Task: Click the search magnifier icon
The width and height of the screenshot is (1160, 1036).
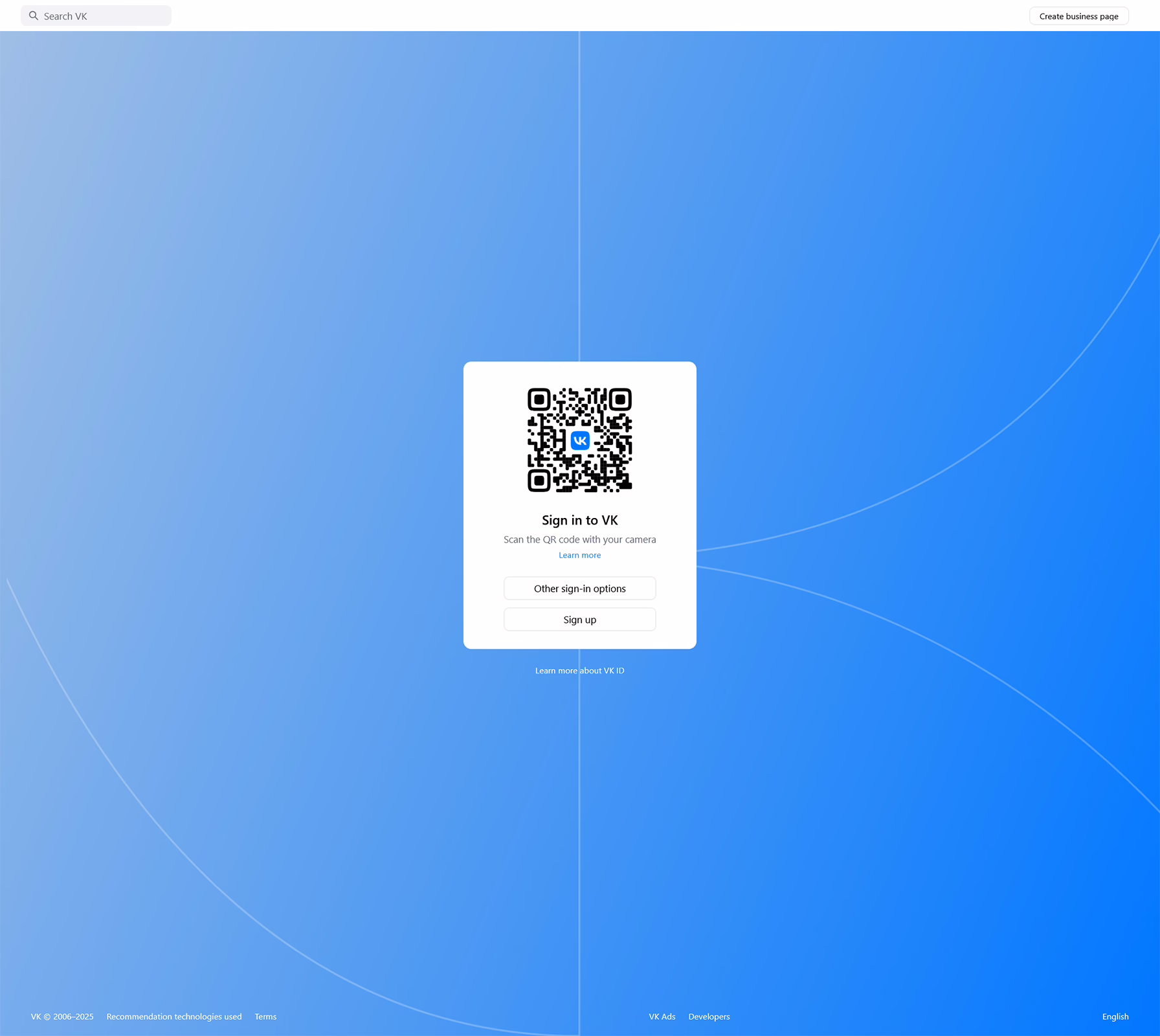Action: (x=34, y=16)
